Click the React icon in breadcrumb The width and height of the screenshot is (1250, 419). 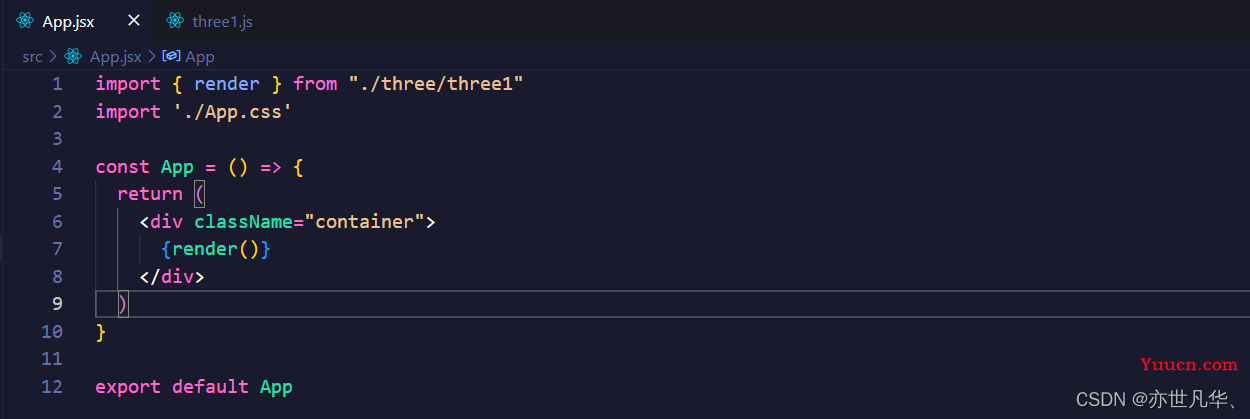(x=72, y=57)
